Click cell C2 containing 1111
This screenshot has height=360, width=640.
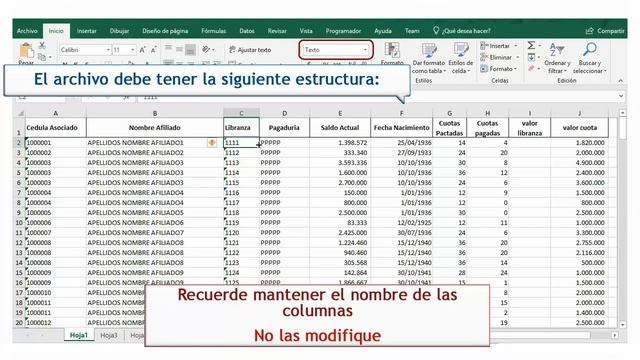click(x=241, y=142)
